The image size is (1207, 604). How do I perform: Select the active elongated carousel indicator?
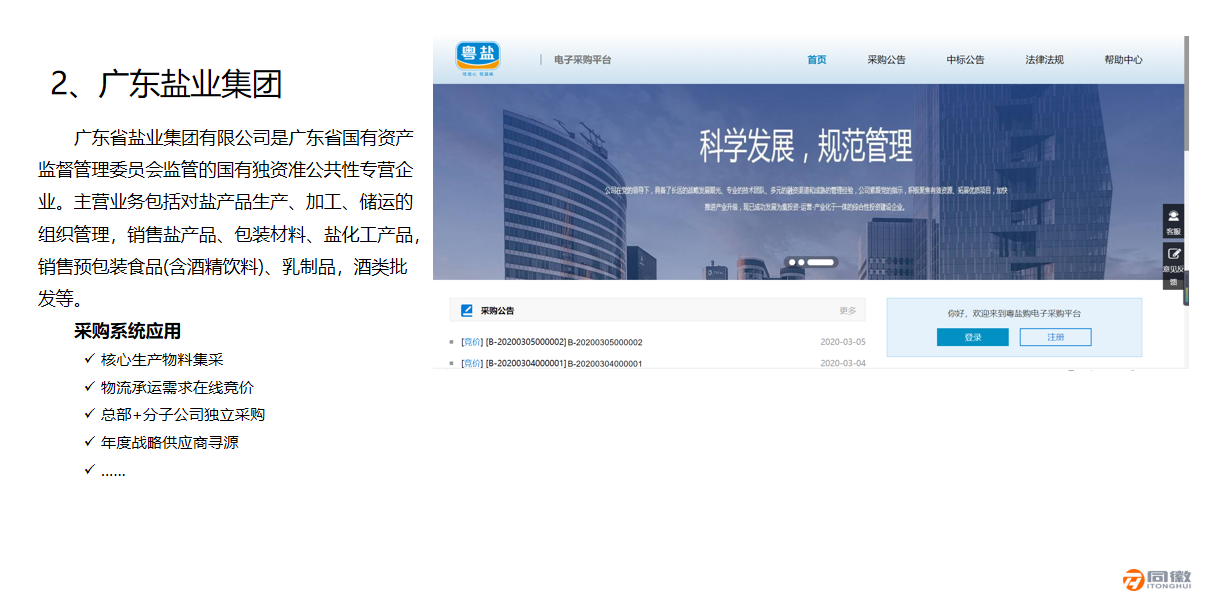pos(821,263)
